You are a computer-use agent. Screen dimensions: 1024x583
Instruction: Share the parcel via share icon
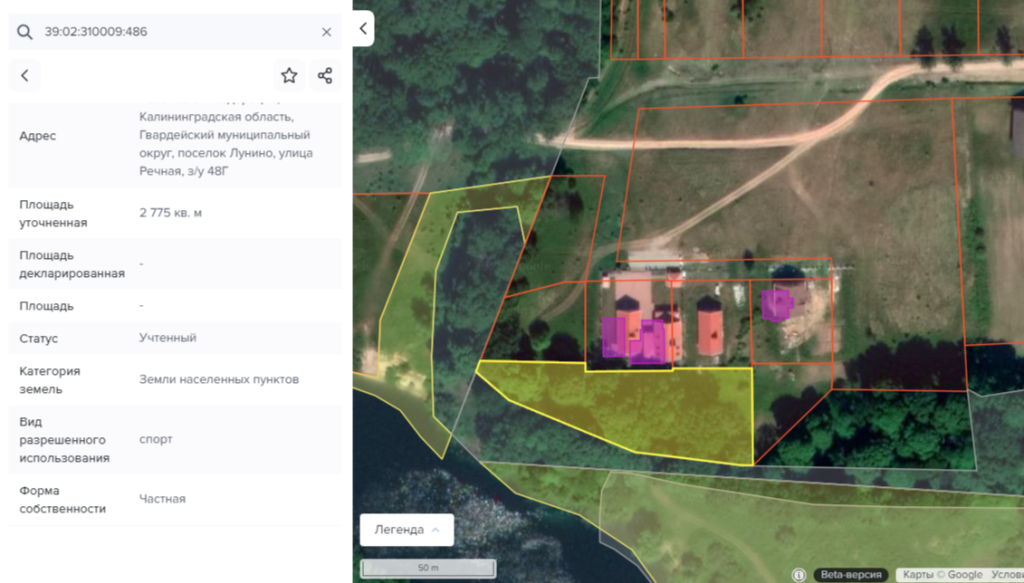pos(325,76)
